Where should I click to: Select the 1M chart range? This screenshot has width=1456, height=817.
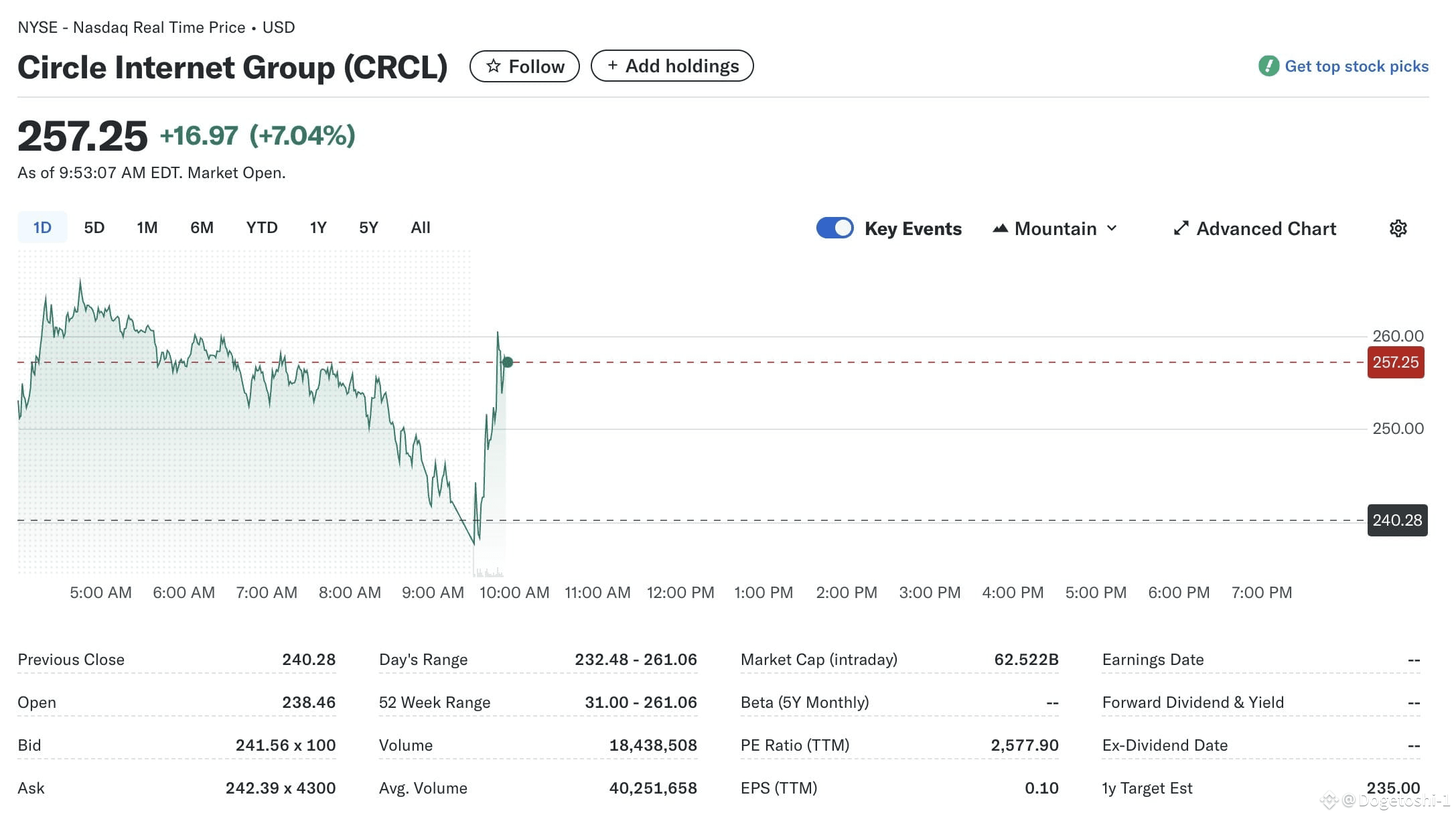click(147, 228)
